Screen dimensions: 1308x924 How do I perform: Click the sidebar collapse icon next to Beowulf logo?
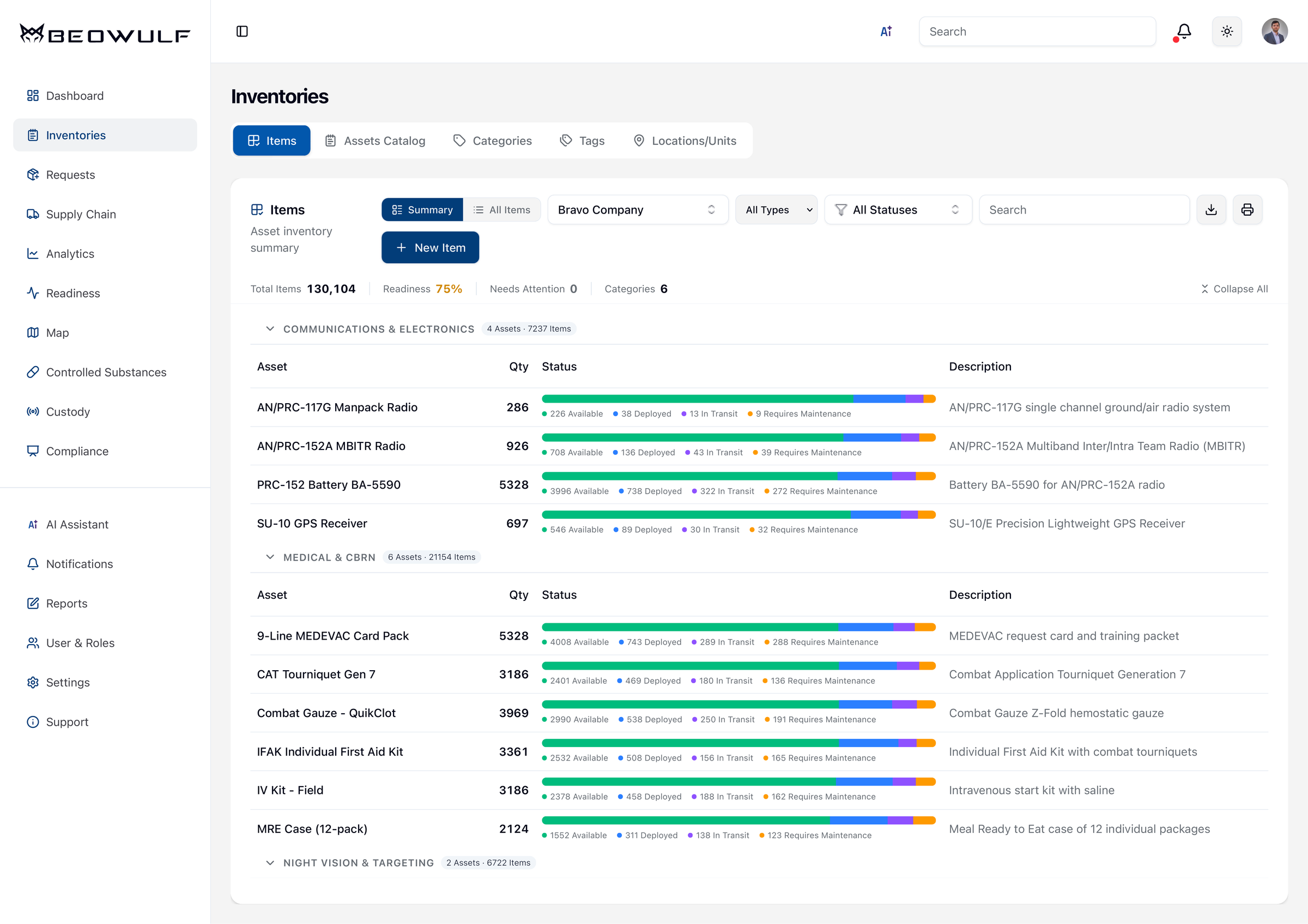241,31
